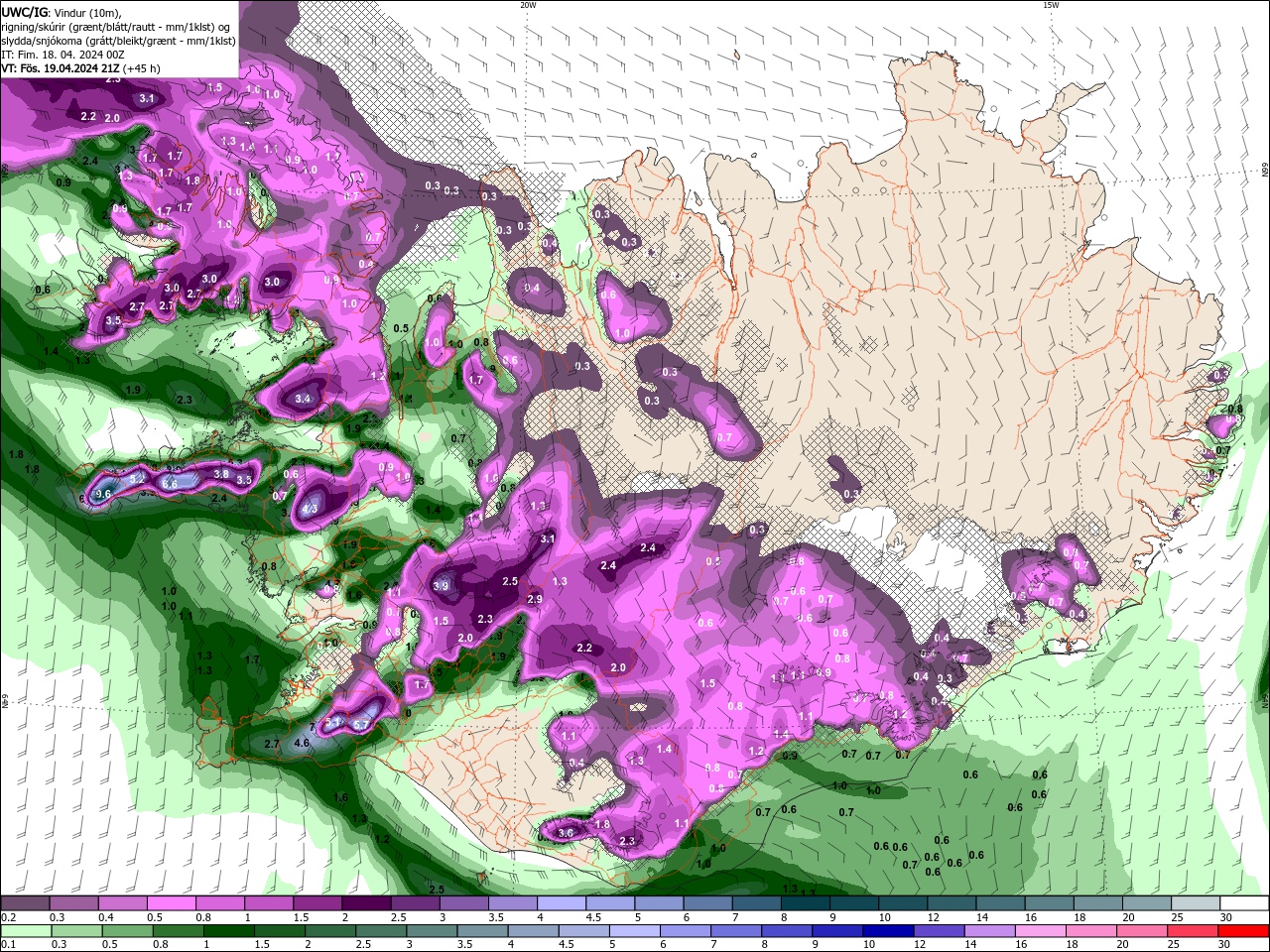
Task: Click the 6.6 precipitation value on the map
Action: click(170, 484)
